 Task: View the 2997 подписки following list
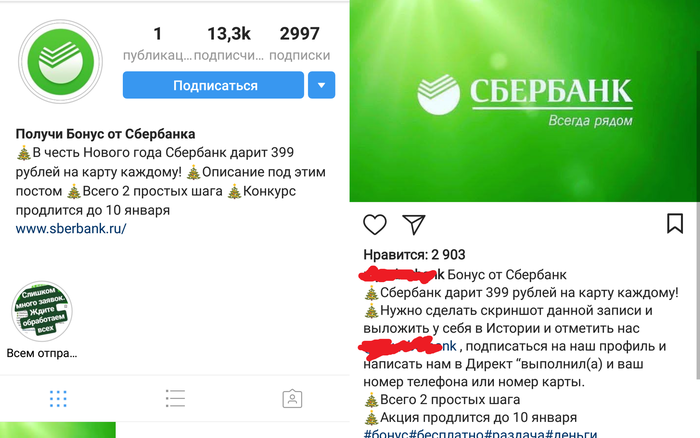300,43
